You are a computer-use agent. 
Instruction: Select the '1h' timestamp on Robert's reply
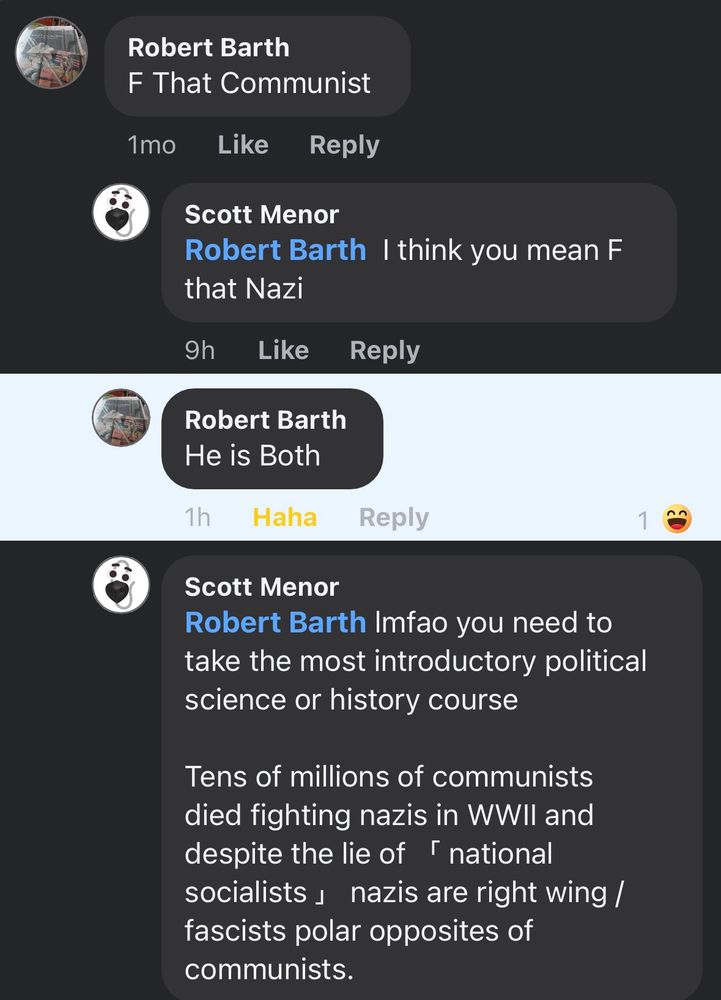coord(198,517)
